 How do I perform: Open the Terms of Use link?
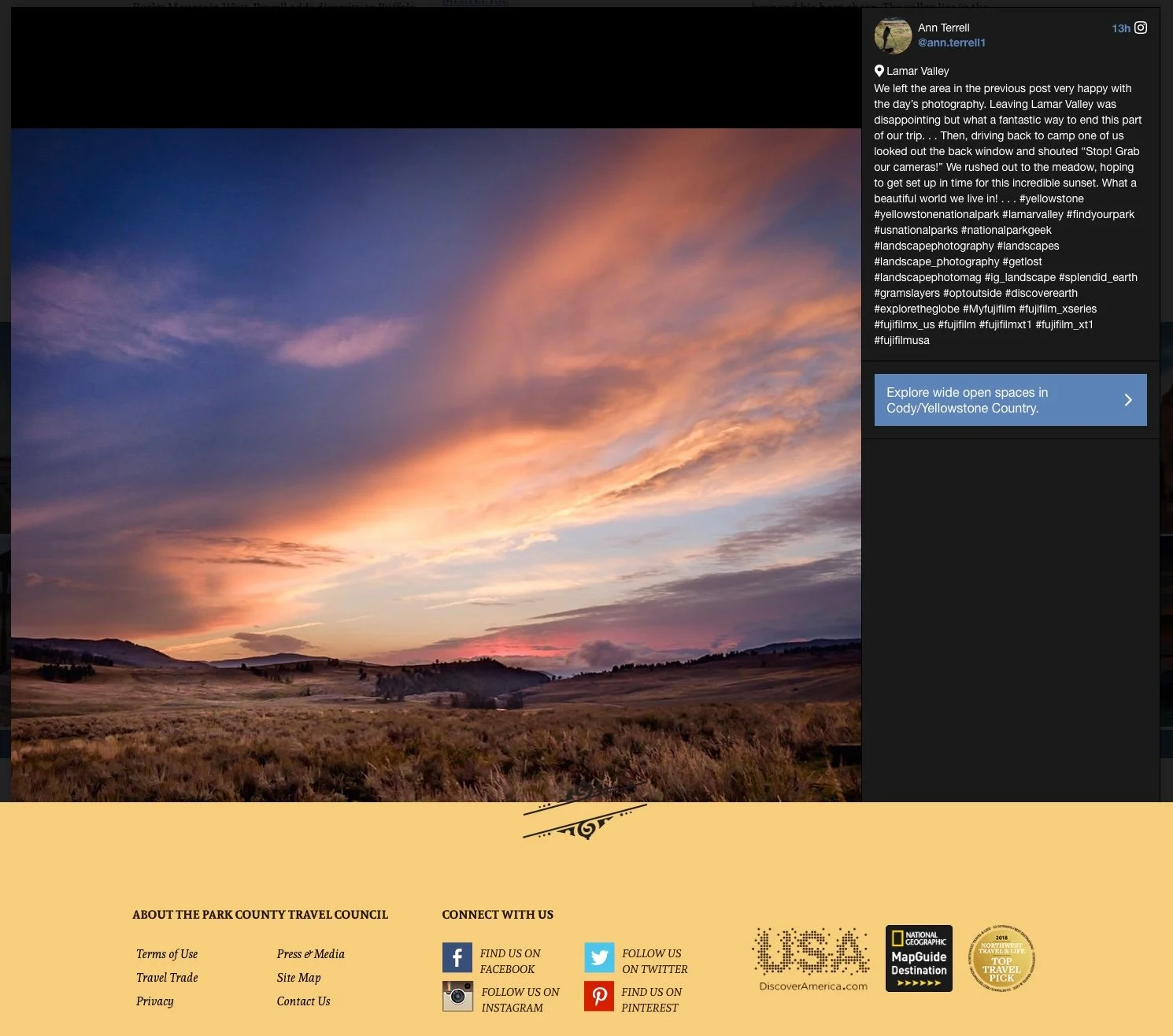tap(167, 954)
